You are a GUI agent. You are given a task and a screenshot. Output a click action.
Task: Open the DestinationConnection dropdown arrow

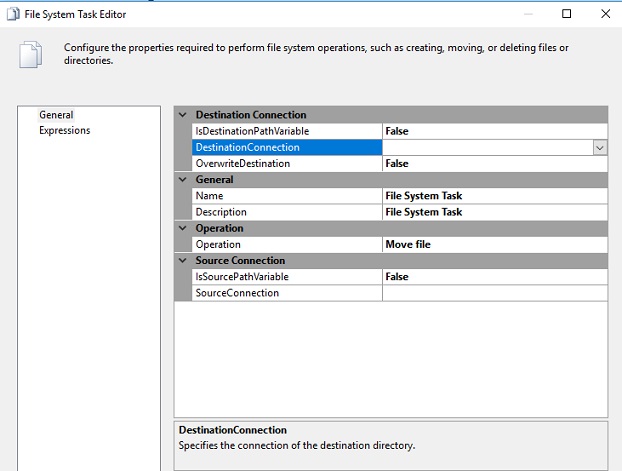(x=600, y=147)
